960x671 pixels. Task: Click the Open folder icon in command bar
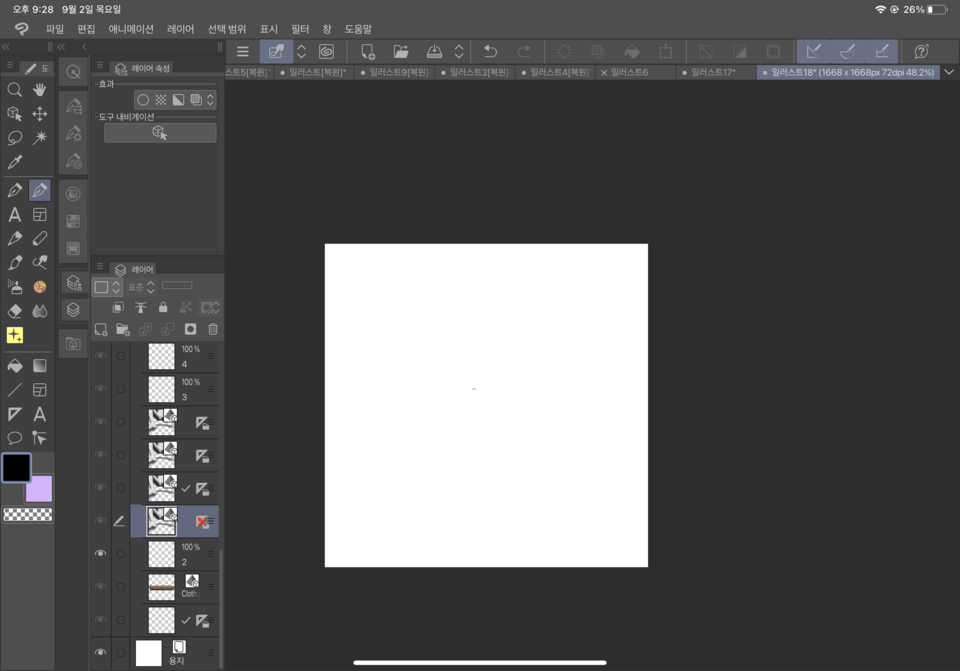pos(401,51)
